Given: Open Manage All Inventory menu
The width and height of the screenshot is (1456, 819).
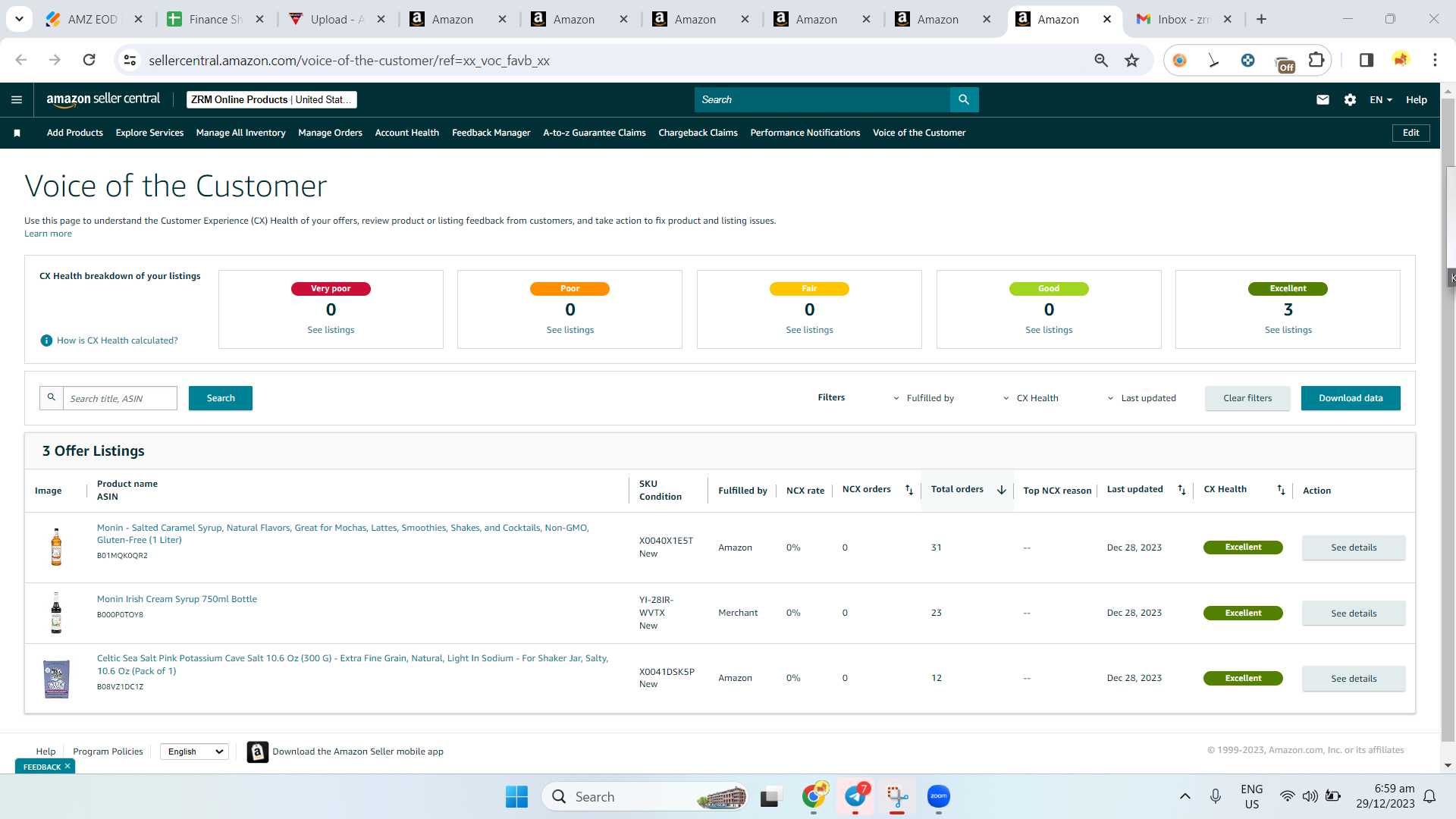Looking at the screenshot, I should pos(240,133).
